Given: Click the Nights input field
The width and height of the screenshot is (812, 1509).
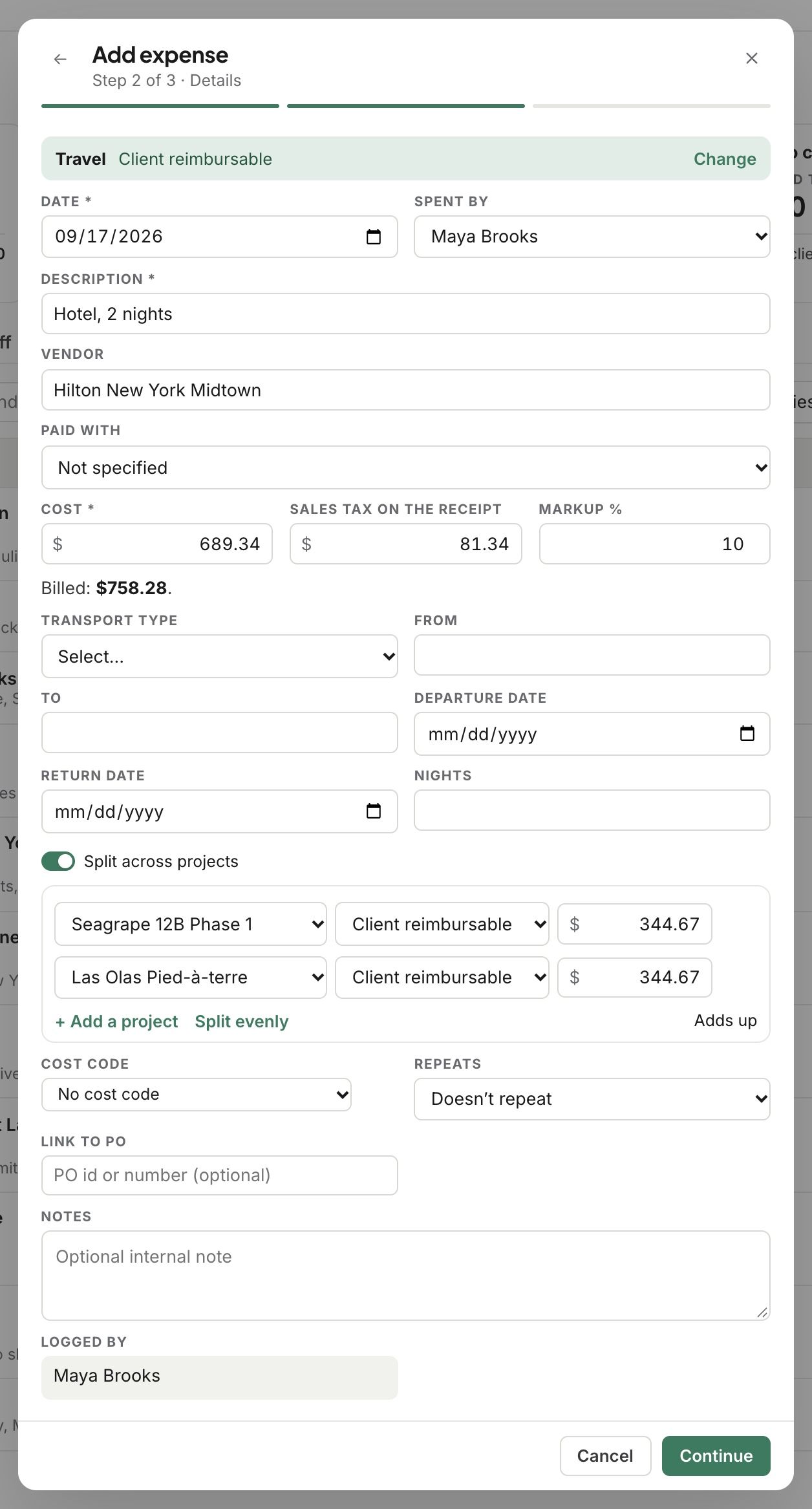Looking at the screenshot, I should point(592,810).
